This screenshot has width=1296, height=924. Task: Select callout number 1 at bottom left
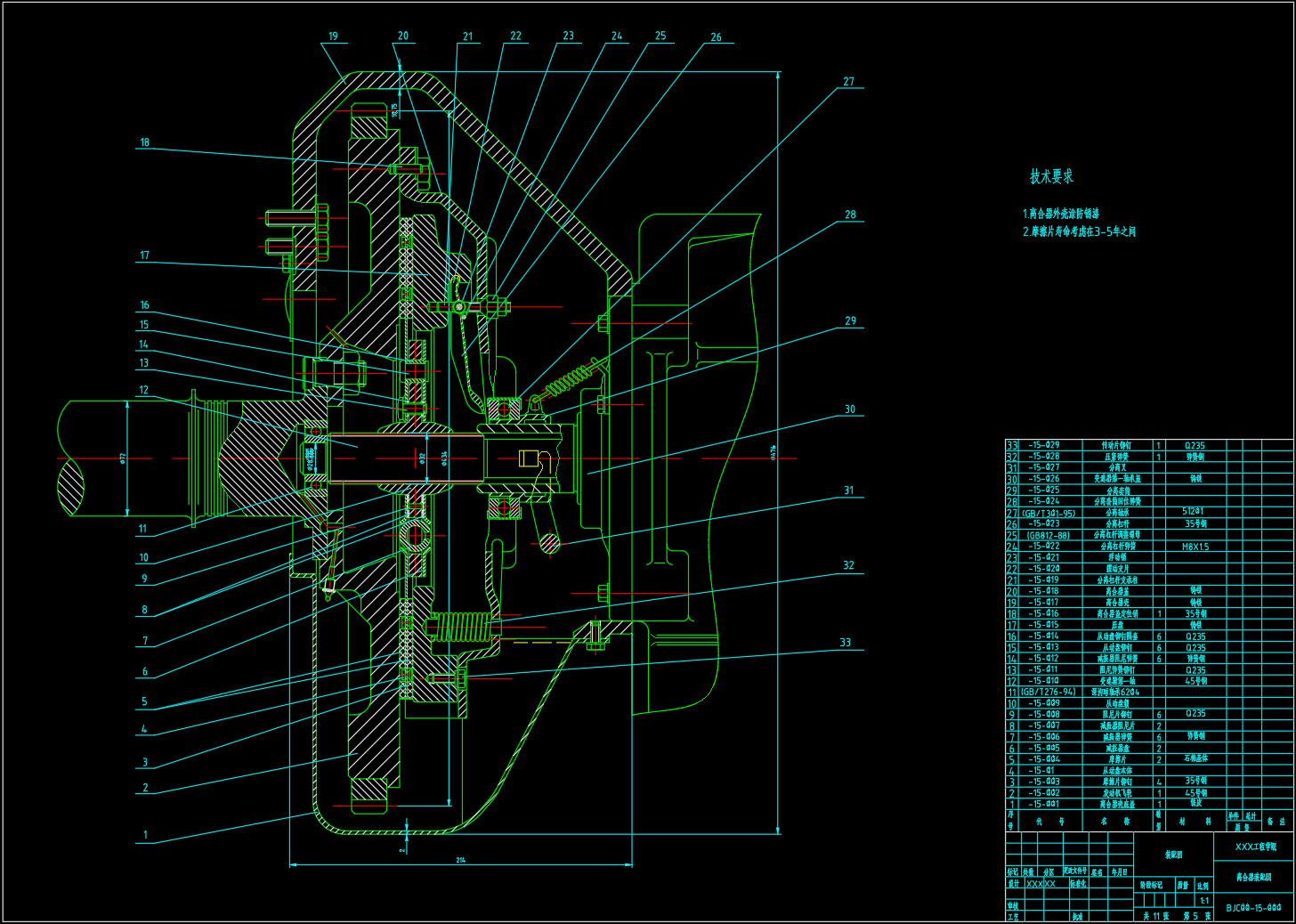[x=145, y=835]
